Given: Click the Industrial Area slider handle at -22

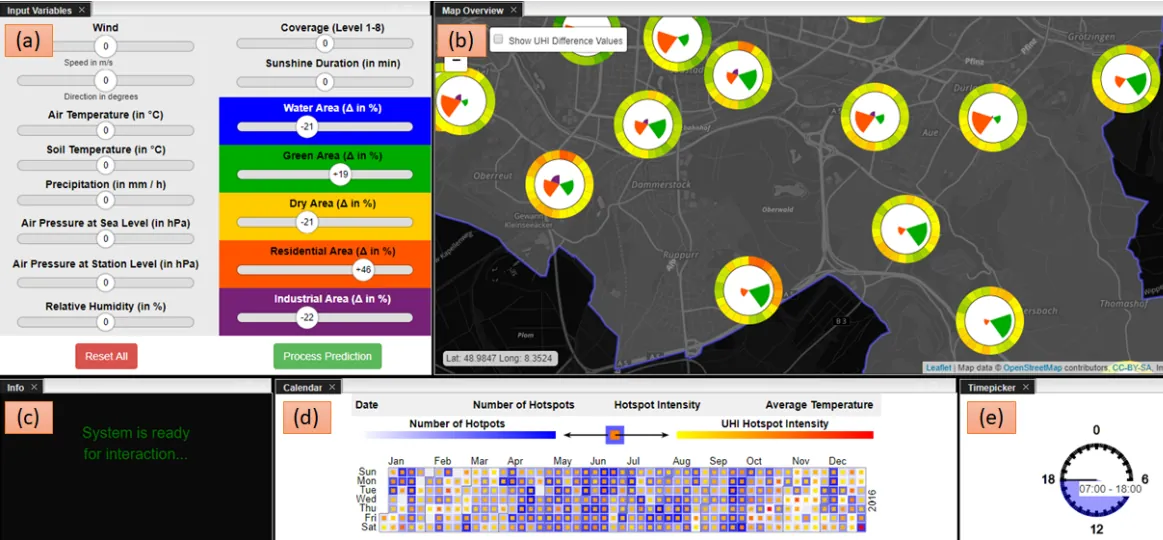Looking at the screenshot, I should [x=305, y=317].
